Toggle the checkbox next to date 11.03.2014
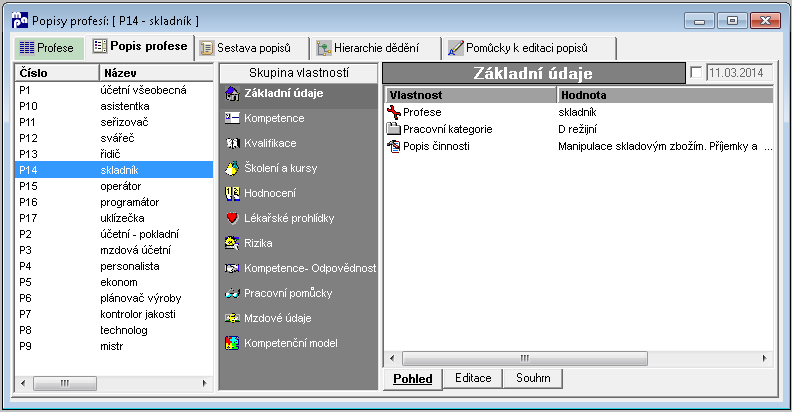Screen dimensions: 792x412 [696, 73]
